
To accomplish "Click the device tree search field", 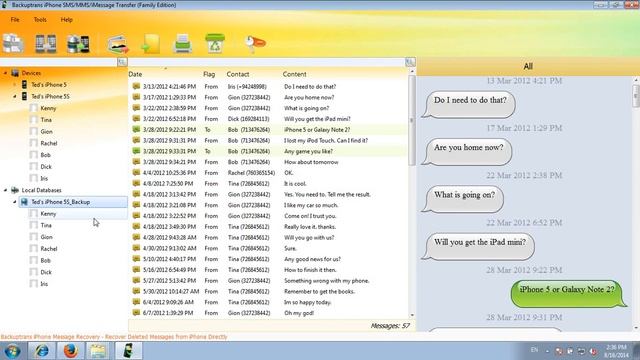I will pos(58,62).
